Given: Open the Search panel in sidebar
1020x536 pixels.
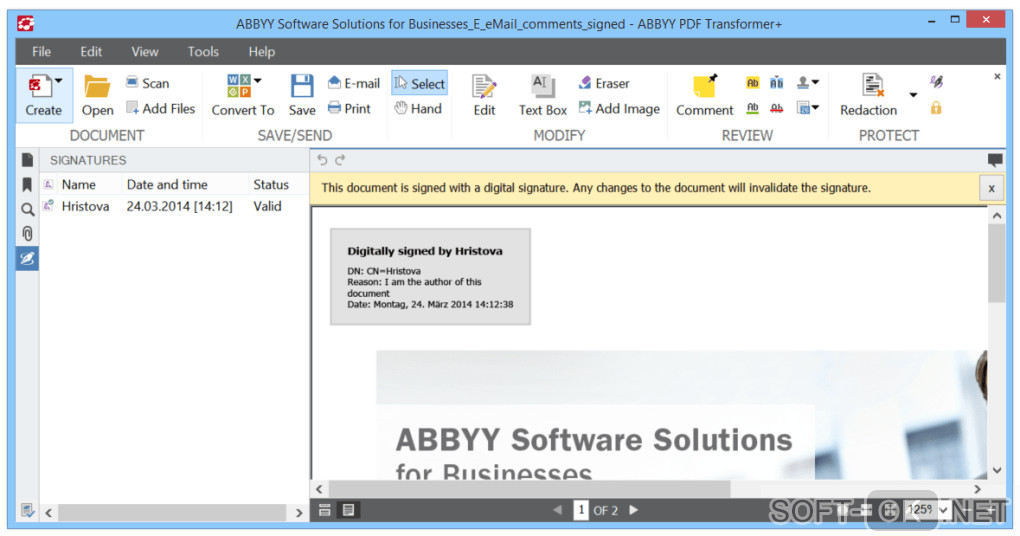Looking at the screenshot, I should pos(27,209).
